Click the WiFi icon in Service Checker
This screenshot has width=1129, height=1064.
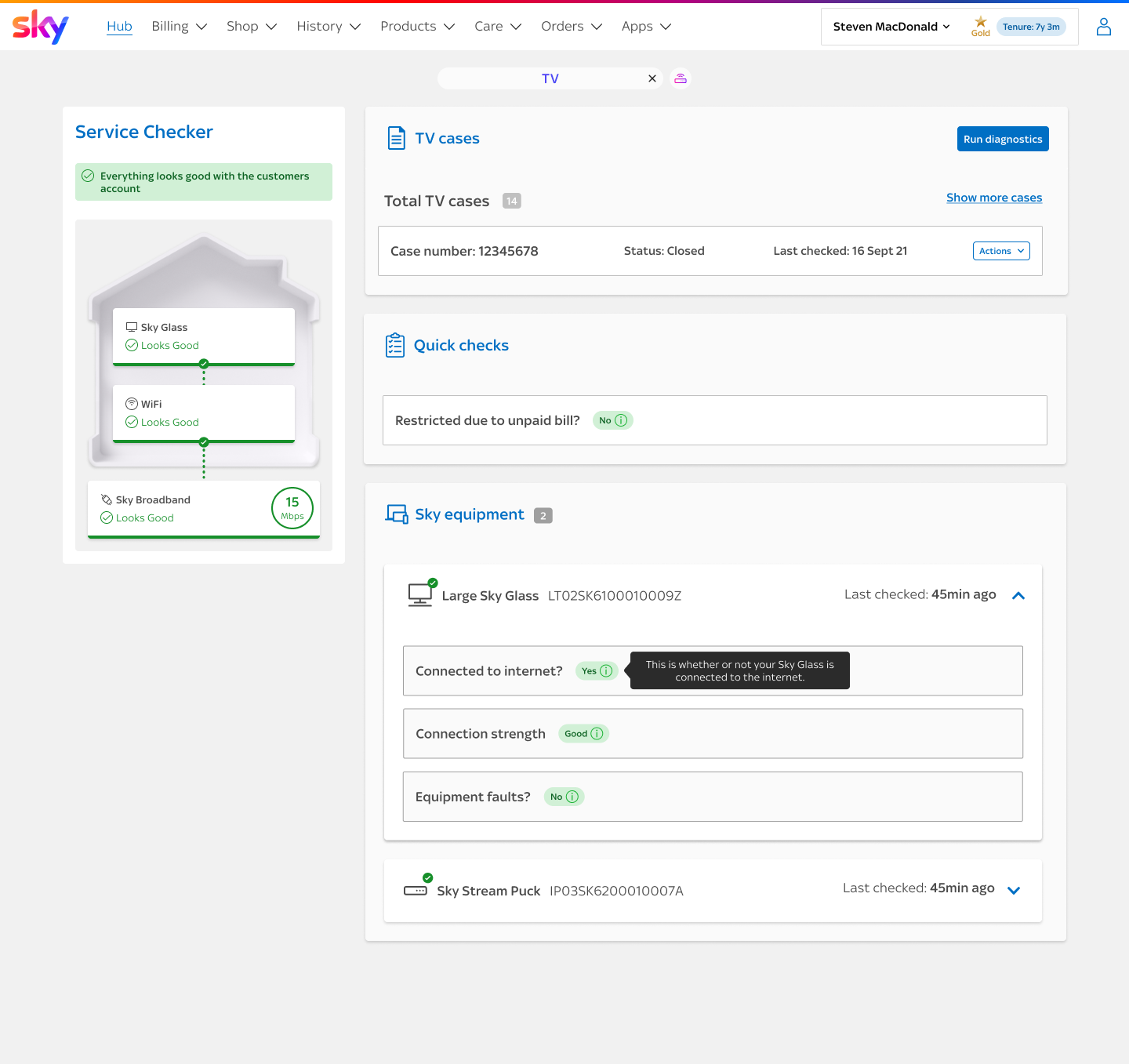click(132, 404)
